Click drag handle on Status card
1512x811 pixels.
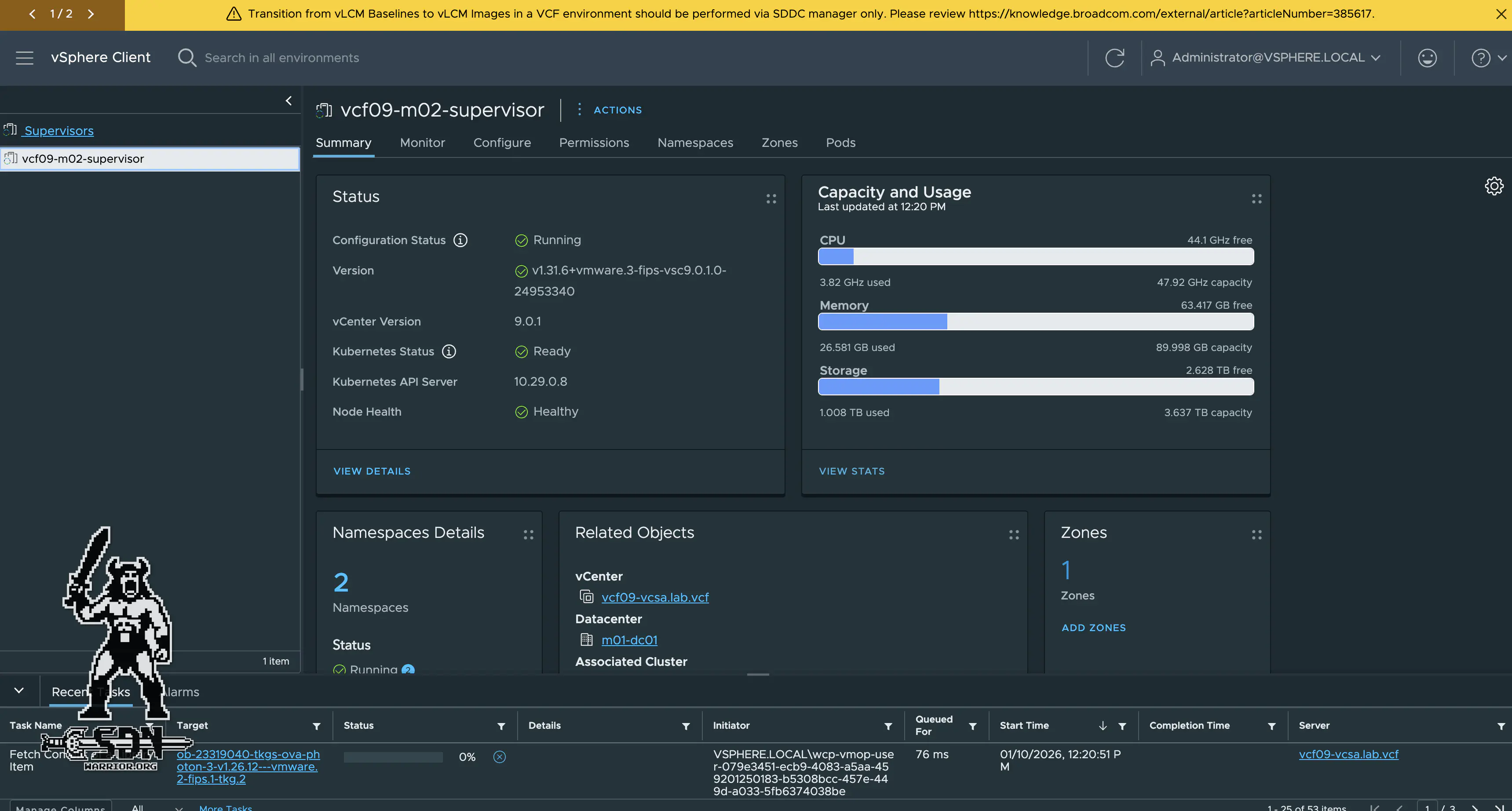tap(771, 199)
